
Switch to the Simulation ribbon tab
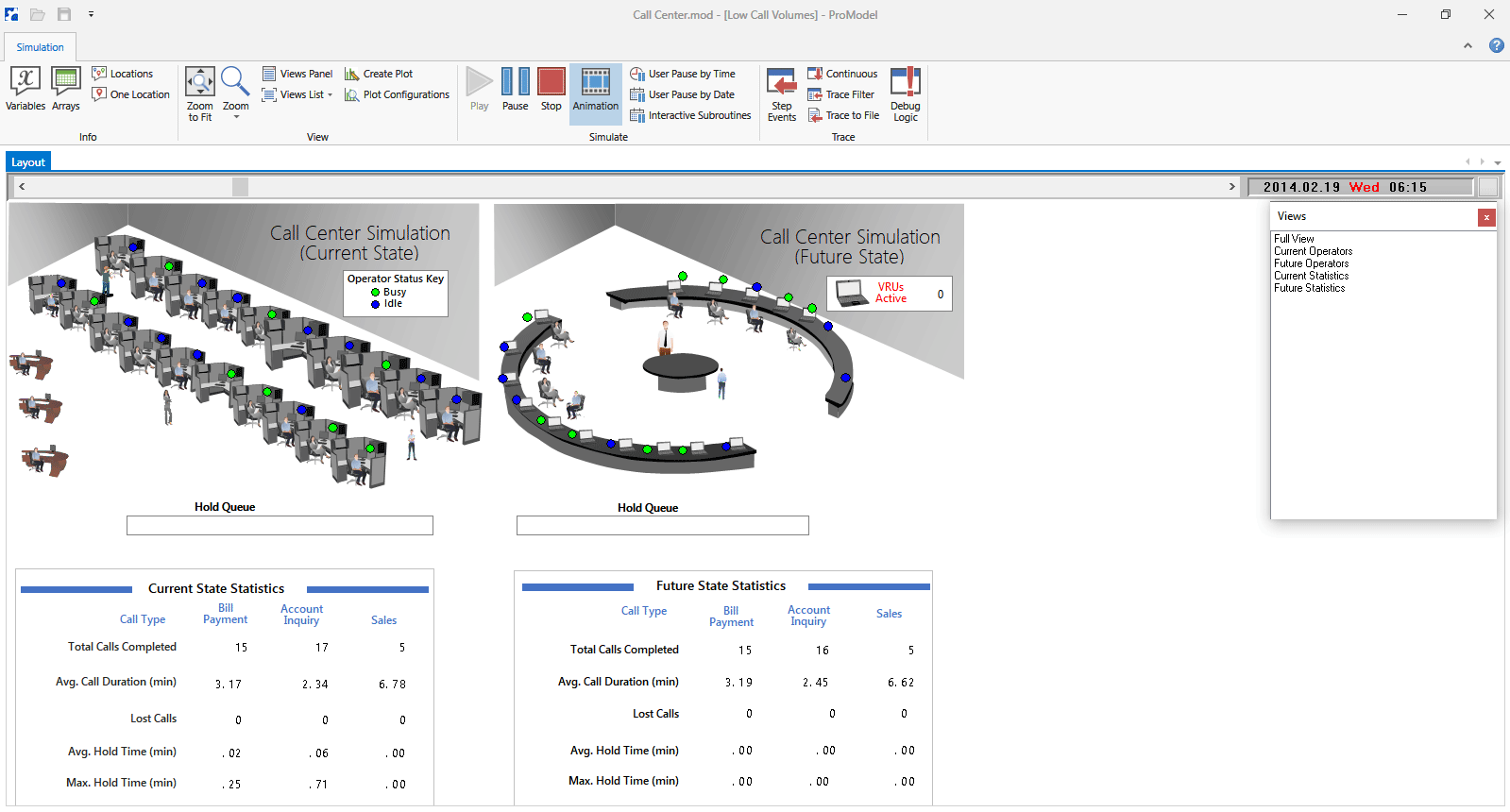click(40, 47)
